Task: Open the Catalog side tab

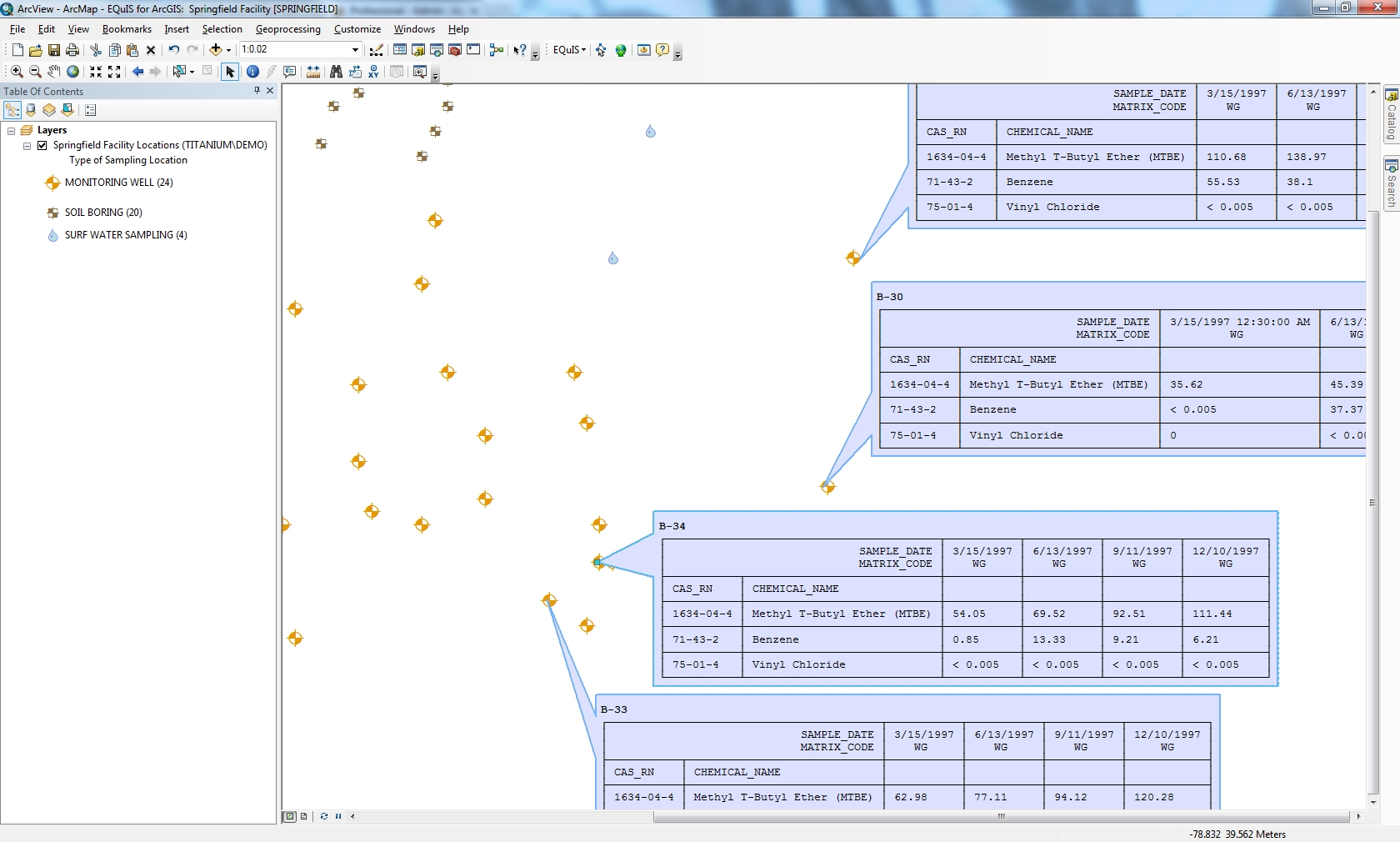Action: point(1391,115)
